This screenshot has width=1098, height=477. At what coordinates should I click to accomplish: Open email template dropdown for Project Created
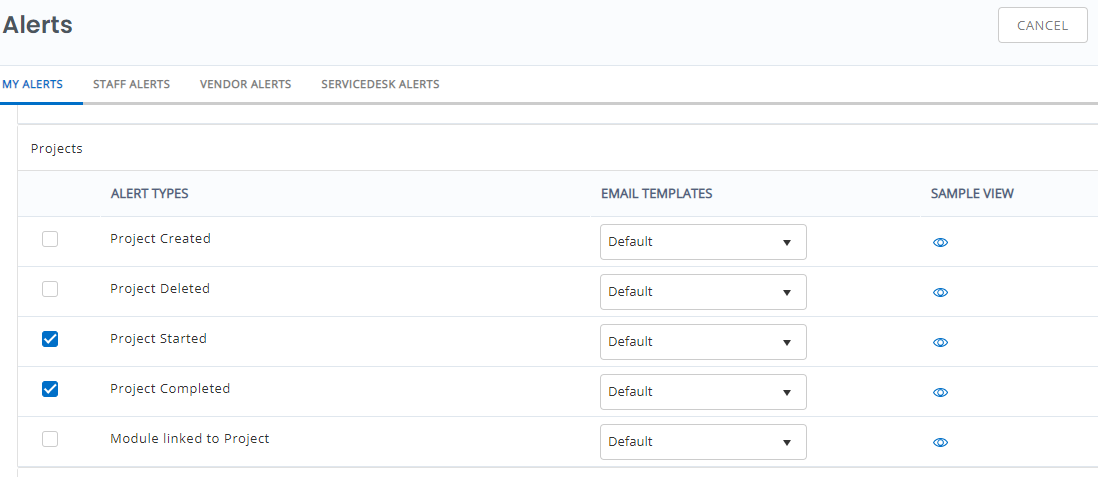[703, 242]
